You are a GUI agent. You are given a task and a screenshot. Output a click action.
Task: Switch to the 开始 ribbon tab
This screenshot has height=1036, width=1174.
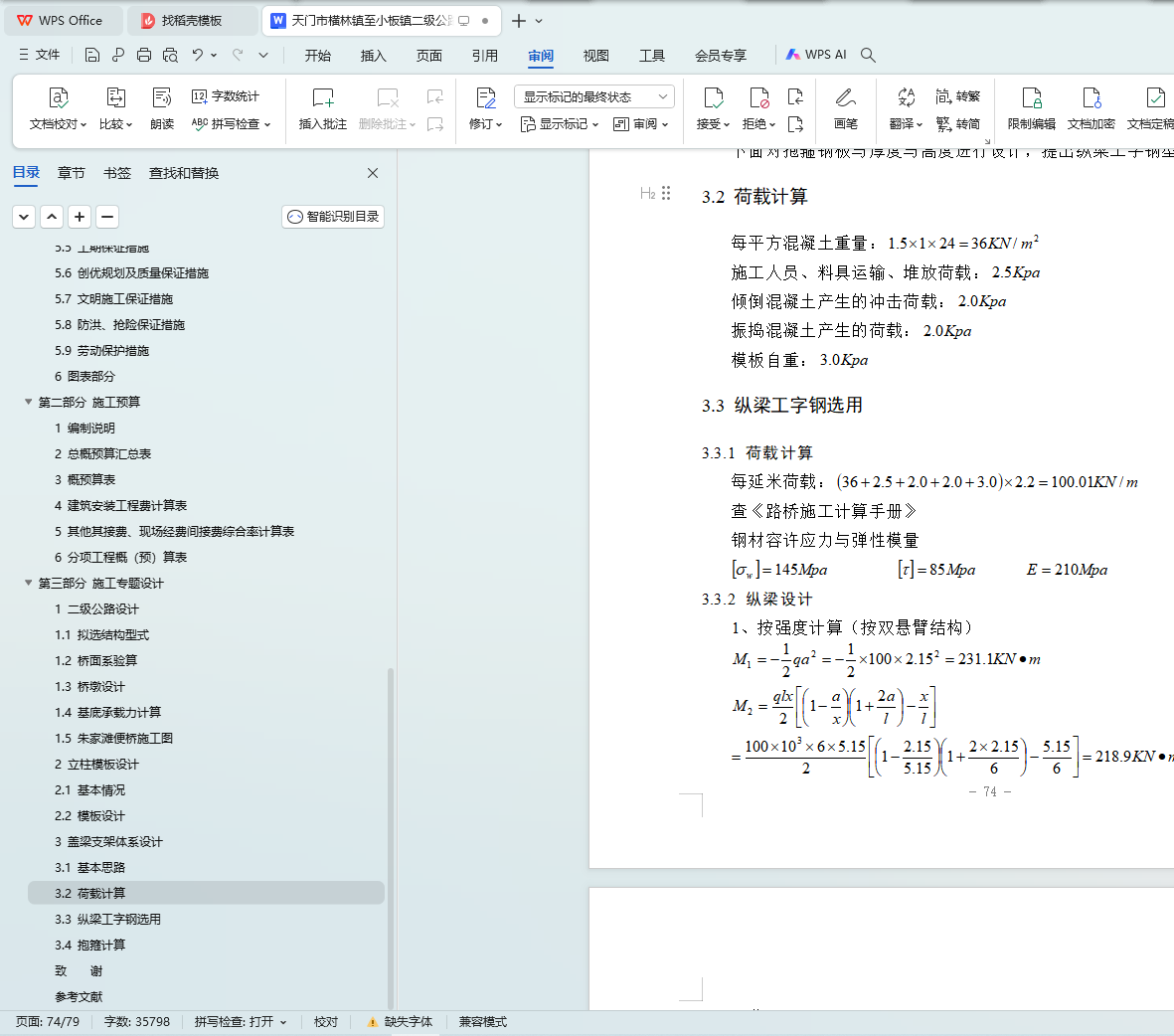317,56
